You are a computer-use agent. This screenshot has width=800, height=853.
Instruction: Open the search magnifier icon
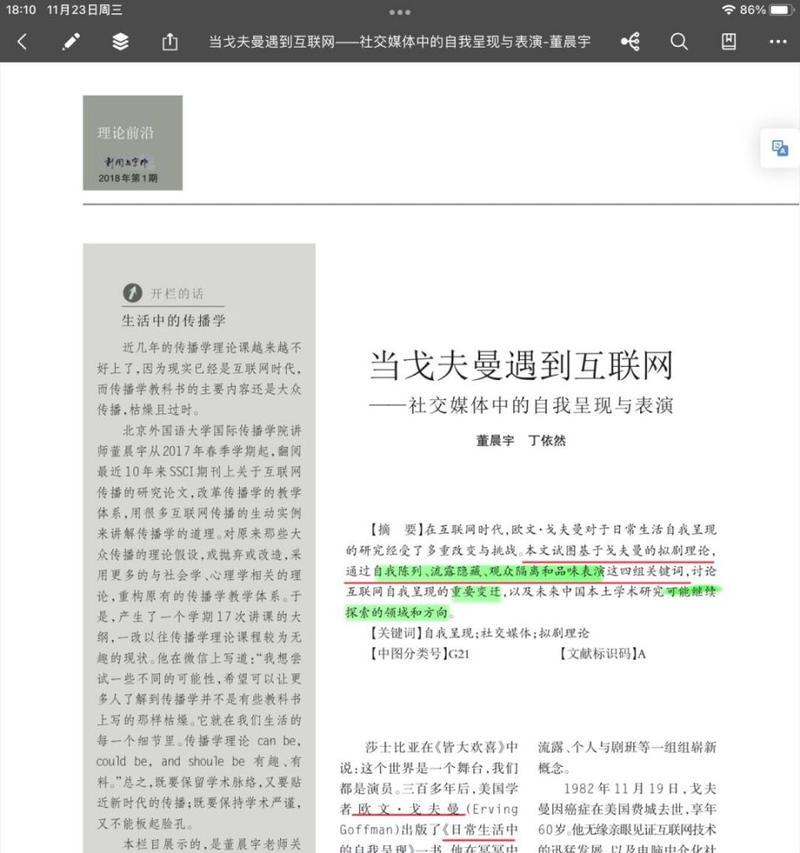679,42
